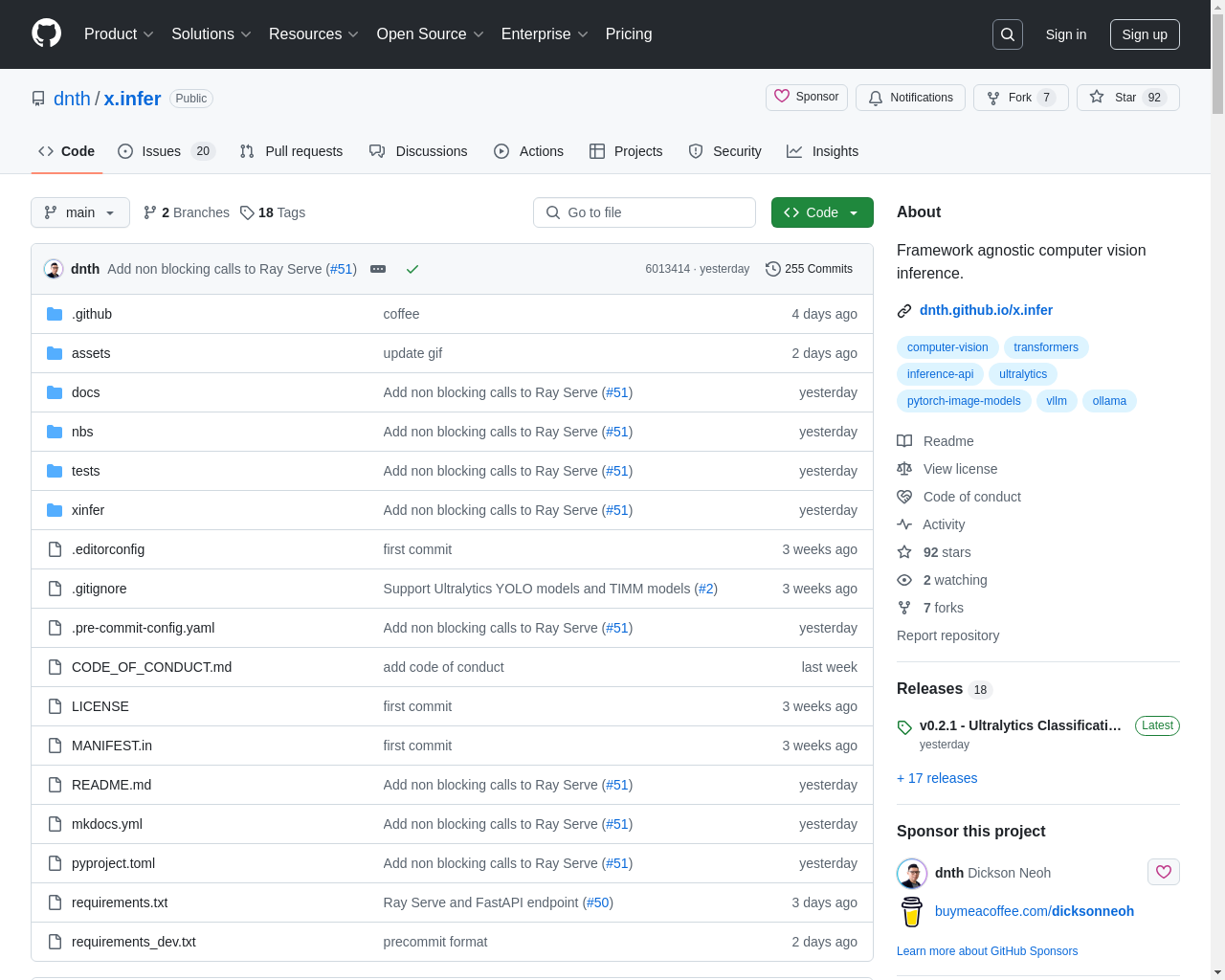Select the Code tab
Image resolution: width=1225 pixels, height=980 pixels.
point(66,151)
